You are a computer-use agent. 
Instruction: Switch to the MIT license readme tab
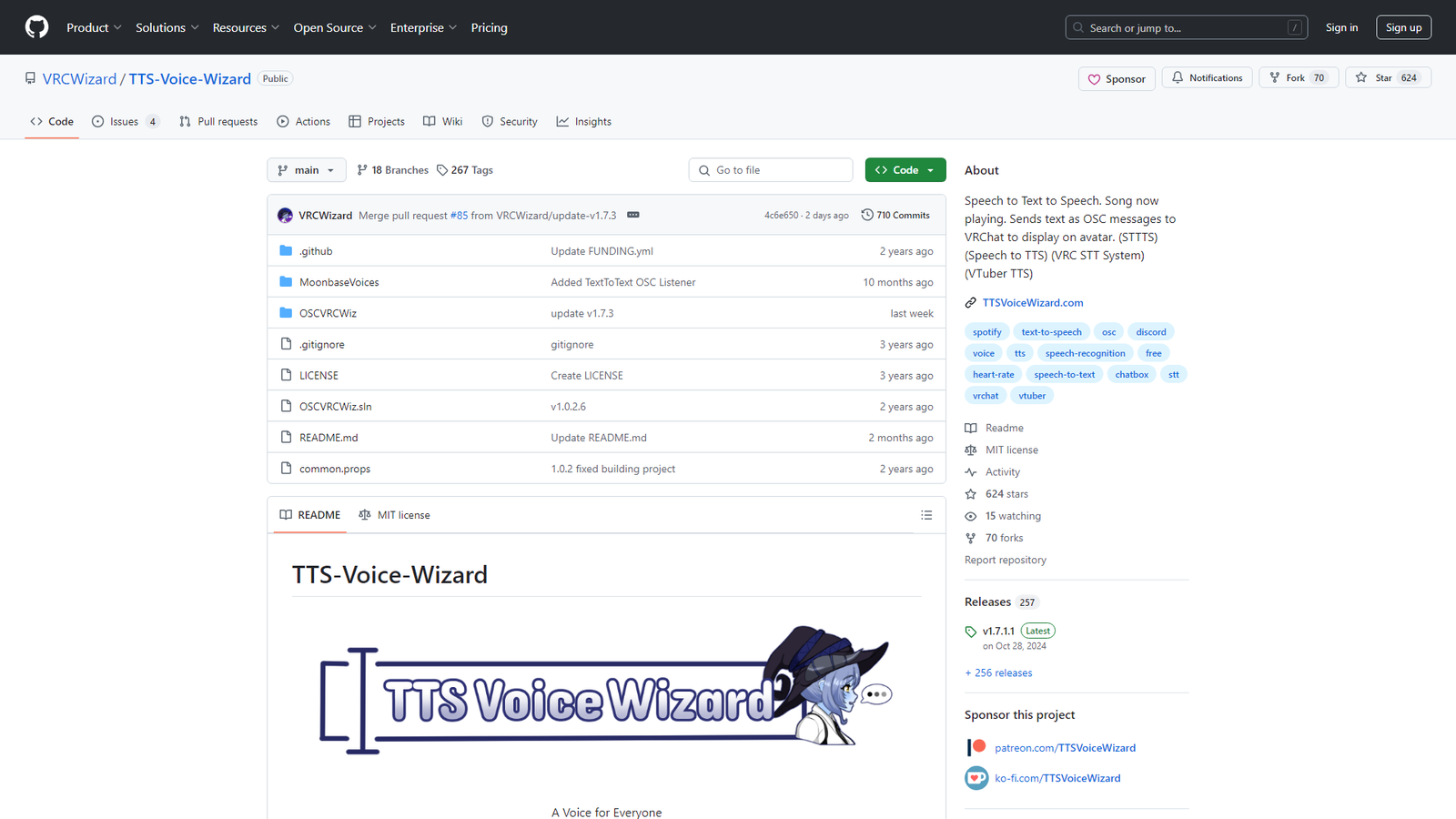pyautogui.click(x=394, y=515)
